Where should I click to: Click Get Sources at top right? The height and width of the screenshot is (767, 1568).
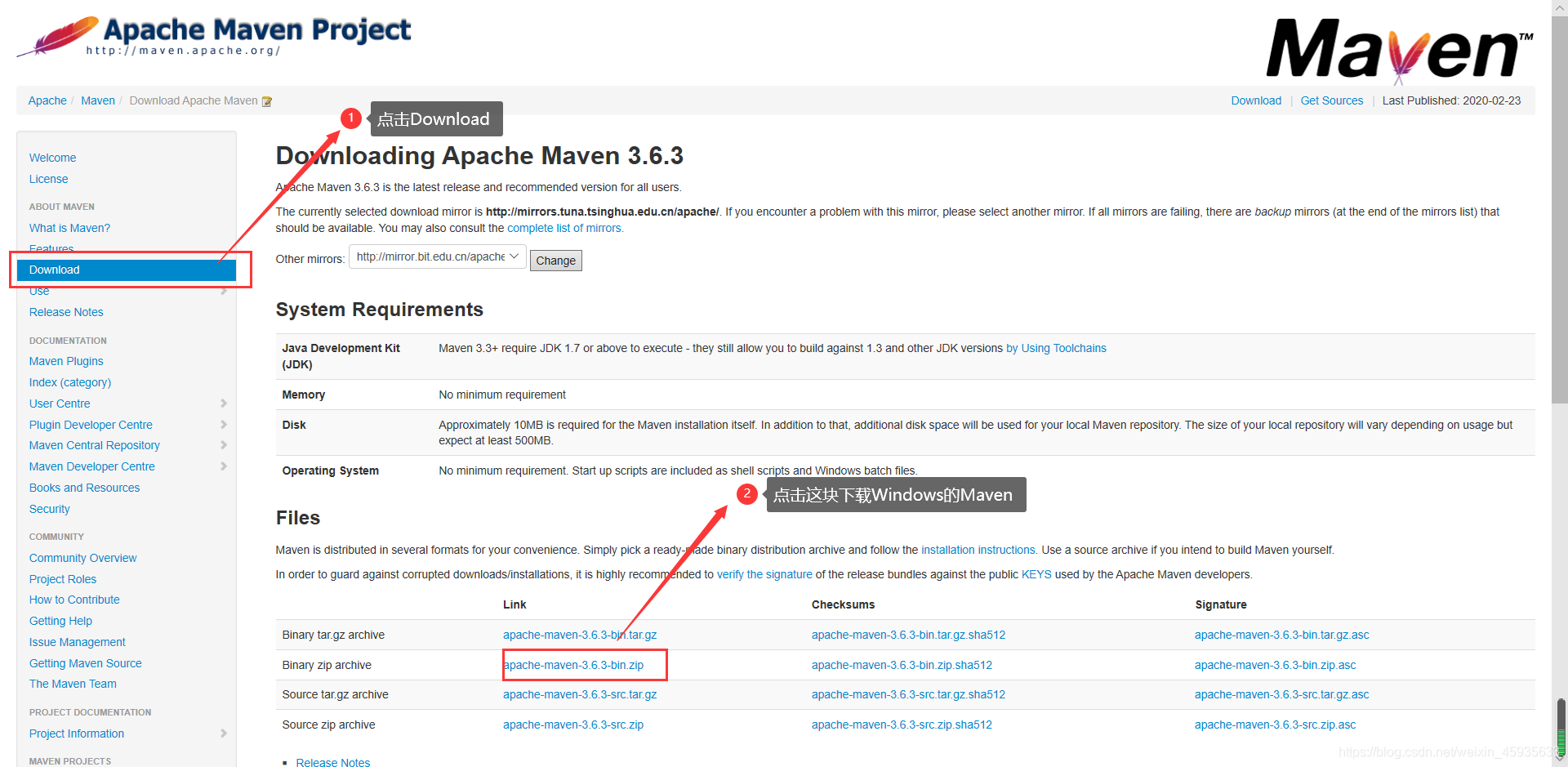[x=1332, y=100]
